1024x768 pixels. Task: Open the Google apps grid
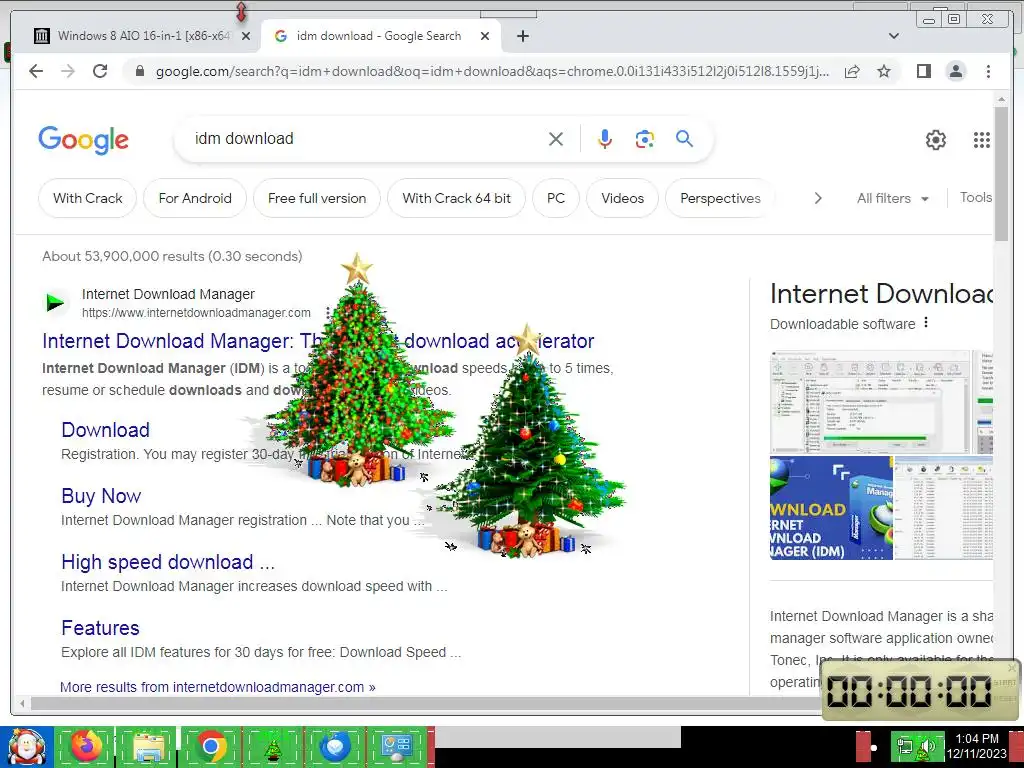[x=982, y=139]
